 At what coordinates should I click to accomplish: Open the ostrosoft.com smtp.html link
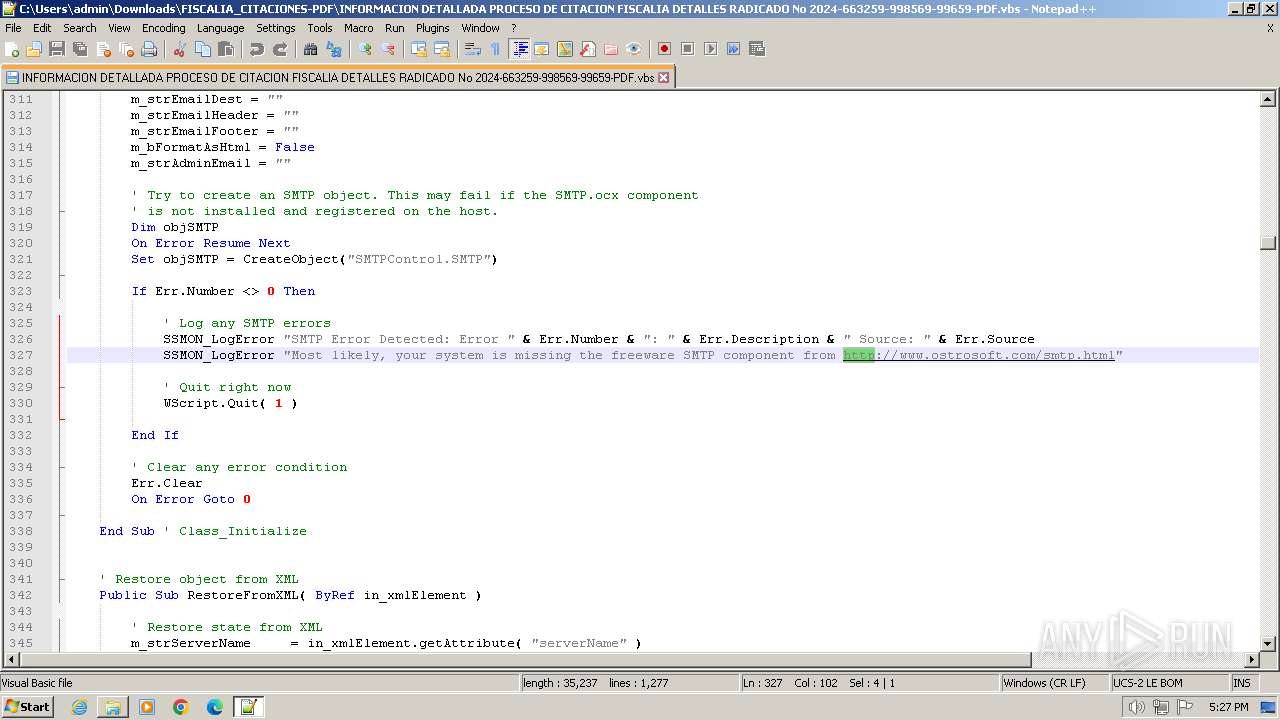[979, 355]
